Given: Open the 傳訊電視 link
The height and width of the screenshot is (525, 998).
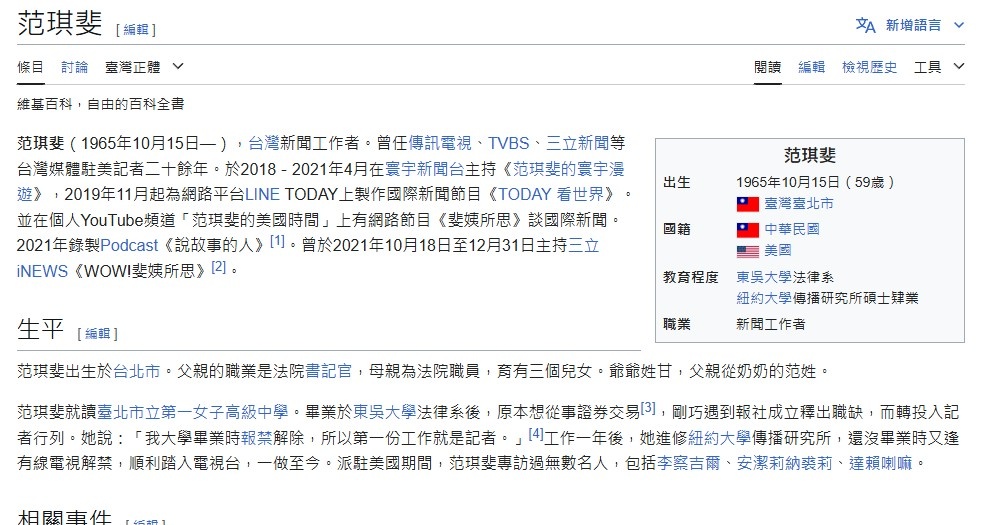Looking at the screenshot, I should [440, 143].
